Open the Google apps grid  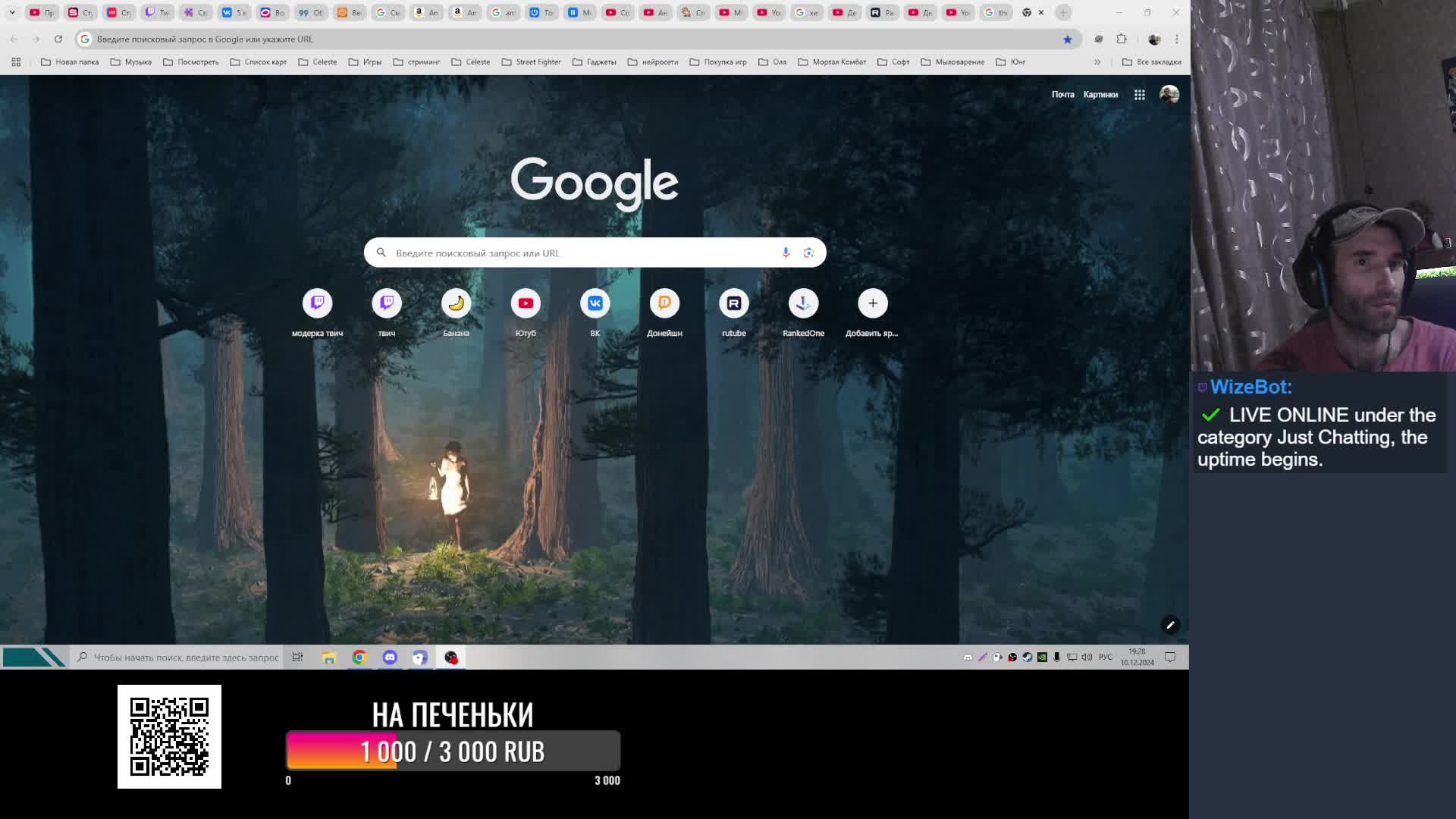(x=1139, y=95)
